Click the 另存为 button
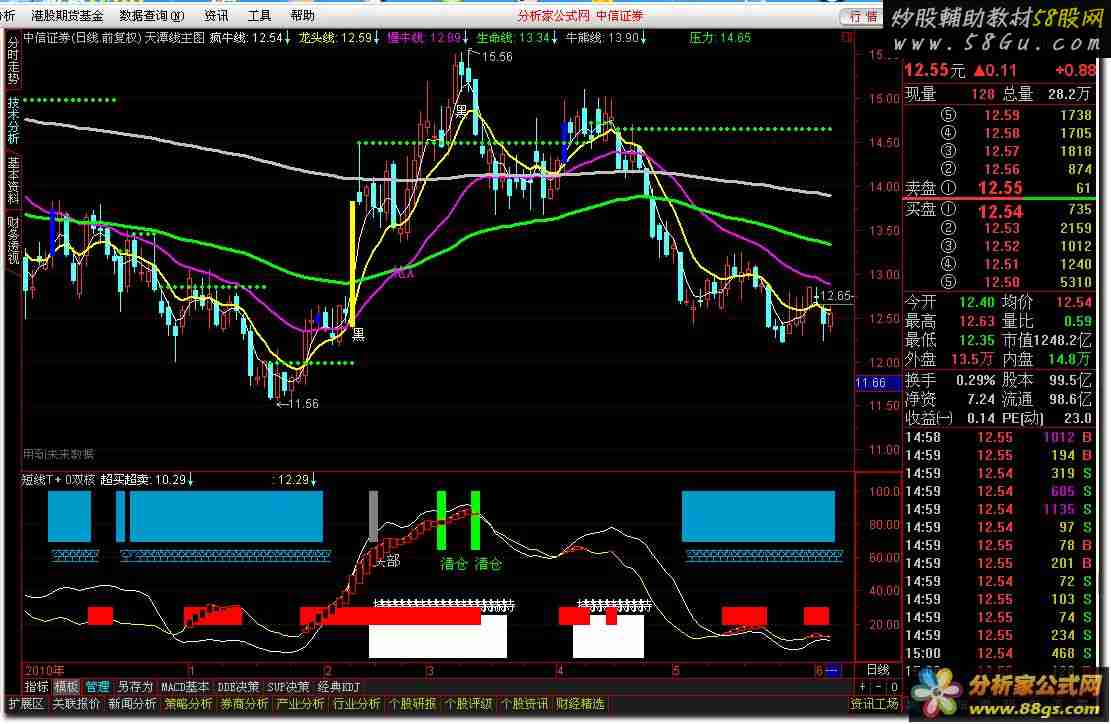Viewport: 1111px width, 724px height. [x=135, y=686]
